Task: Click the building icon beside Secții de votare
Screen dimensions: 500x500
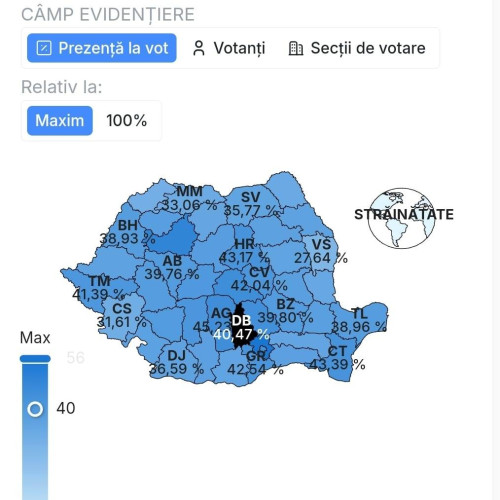Action: (296, 48)
